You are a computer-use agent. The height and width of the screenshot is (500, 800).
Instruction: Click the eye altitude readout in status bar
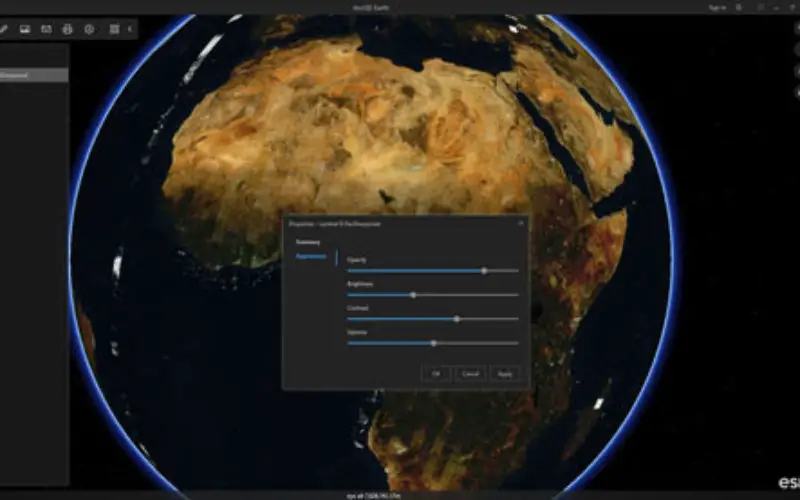point(374,495)
